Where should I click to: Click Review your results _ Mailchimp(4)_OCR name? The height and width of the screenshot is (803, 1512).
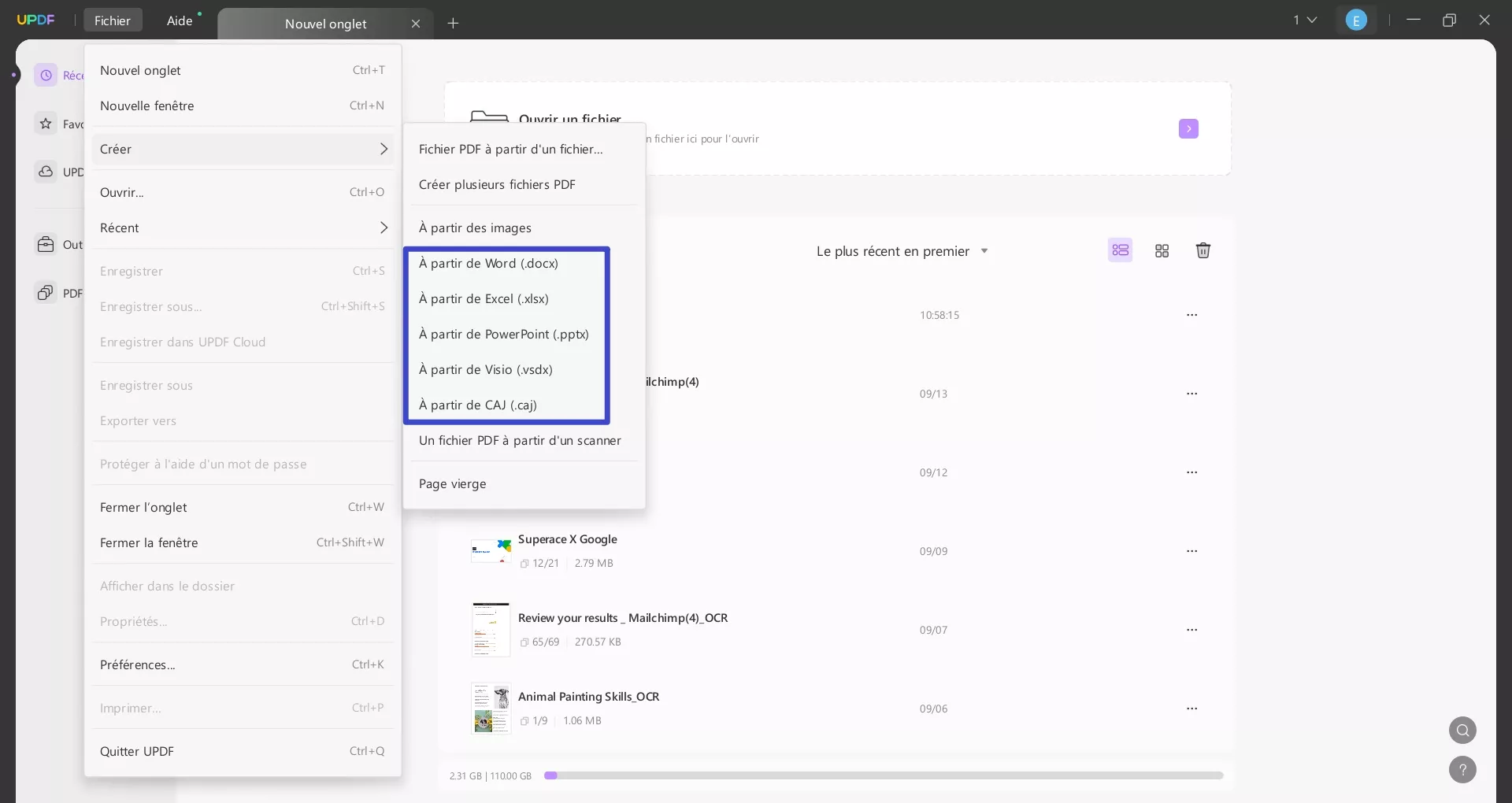[x=623, y=618]
